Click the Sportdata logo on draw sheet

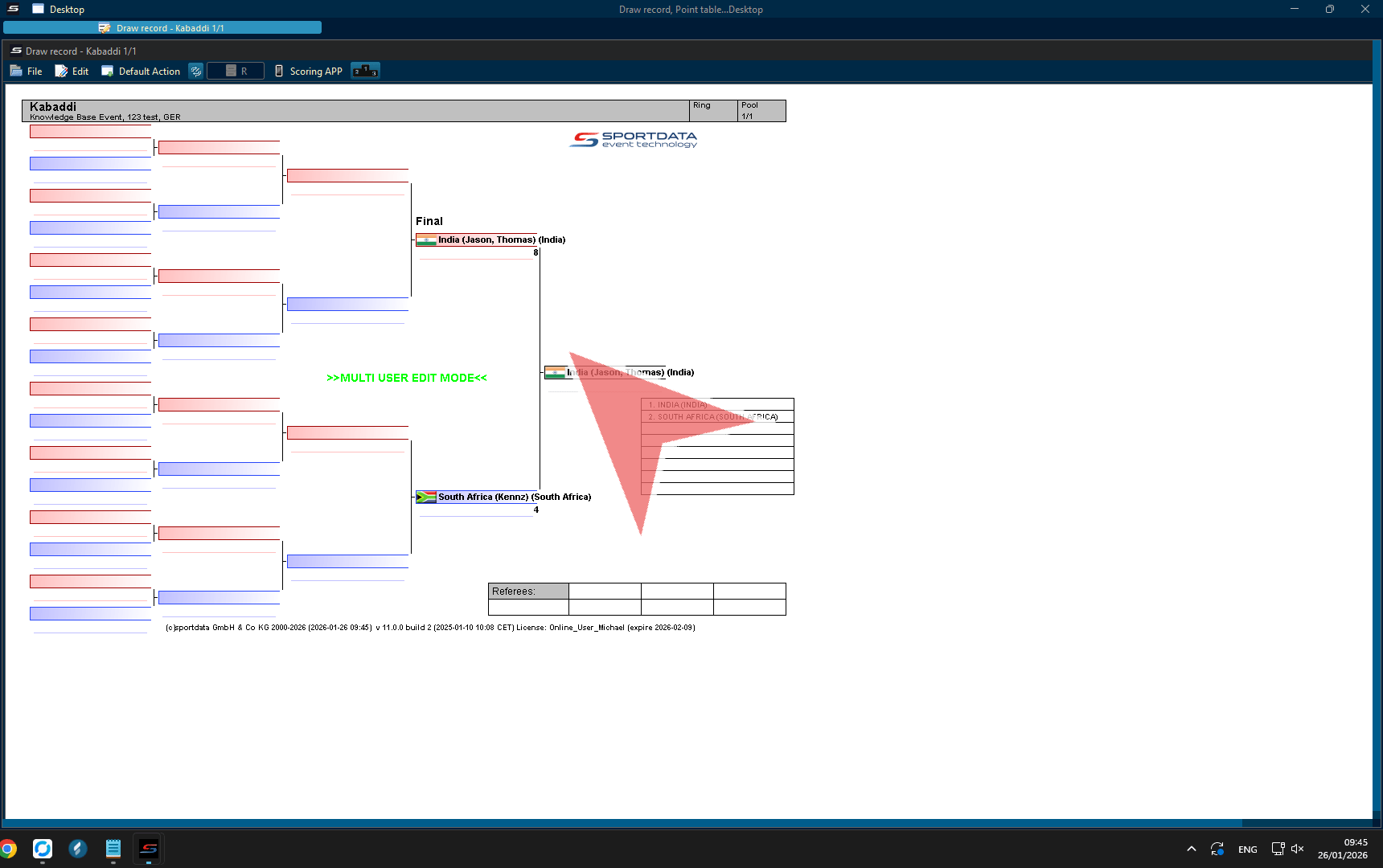coord(634,140)
